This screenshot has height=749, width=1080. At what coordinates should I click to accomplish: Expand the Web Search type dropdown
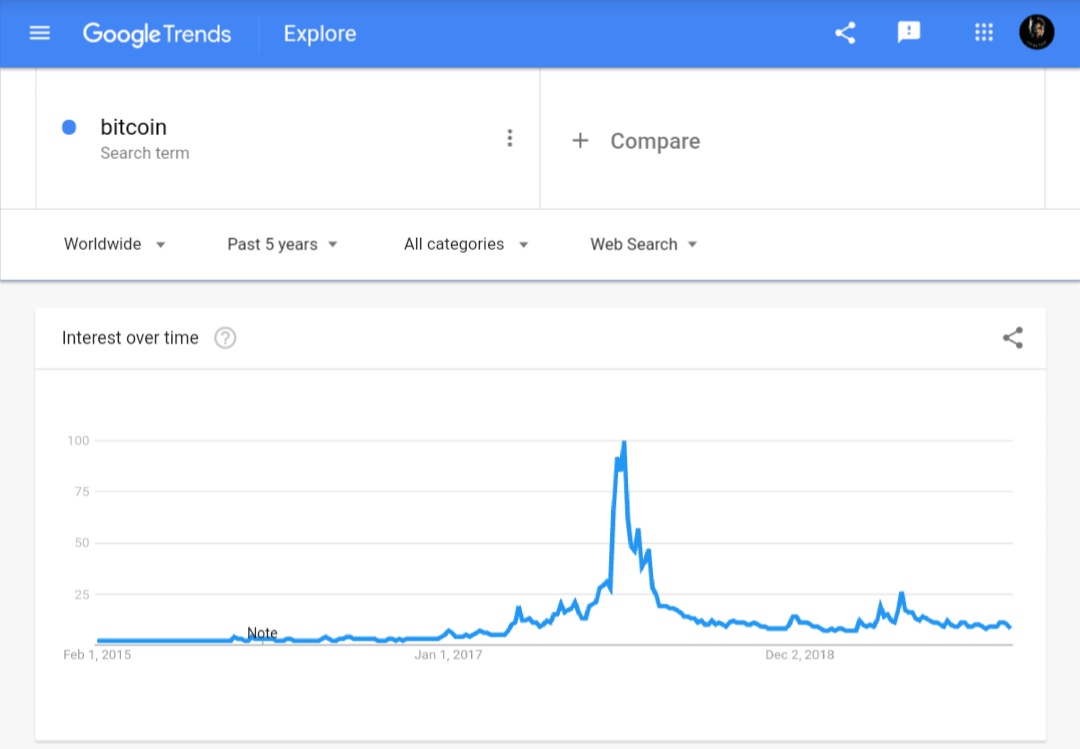pyautogui.click(x=643, y=244)
